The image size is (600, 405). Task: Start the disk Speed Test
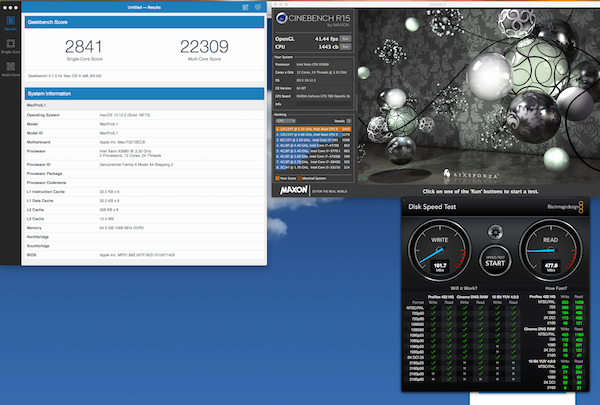coord(495,261)
